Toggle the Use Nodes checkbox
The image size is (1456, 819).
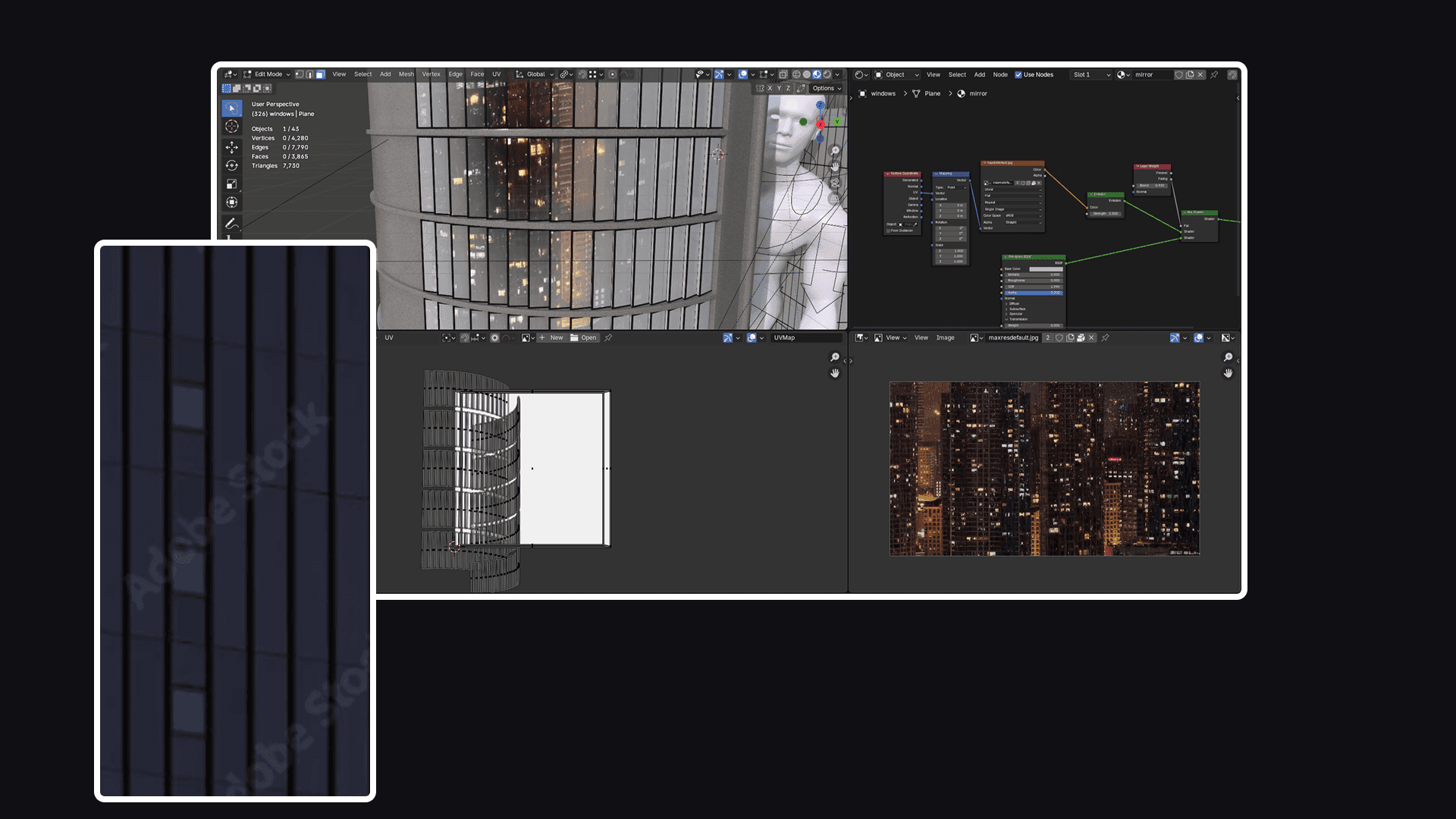[1018, 74]
